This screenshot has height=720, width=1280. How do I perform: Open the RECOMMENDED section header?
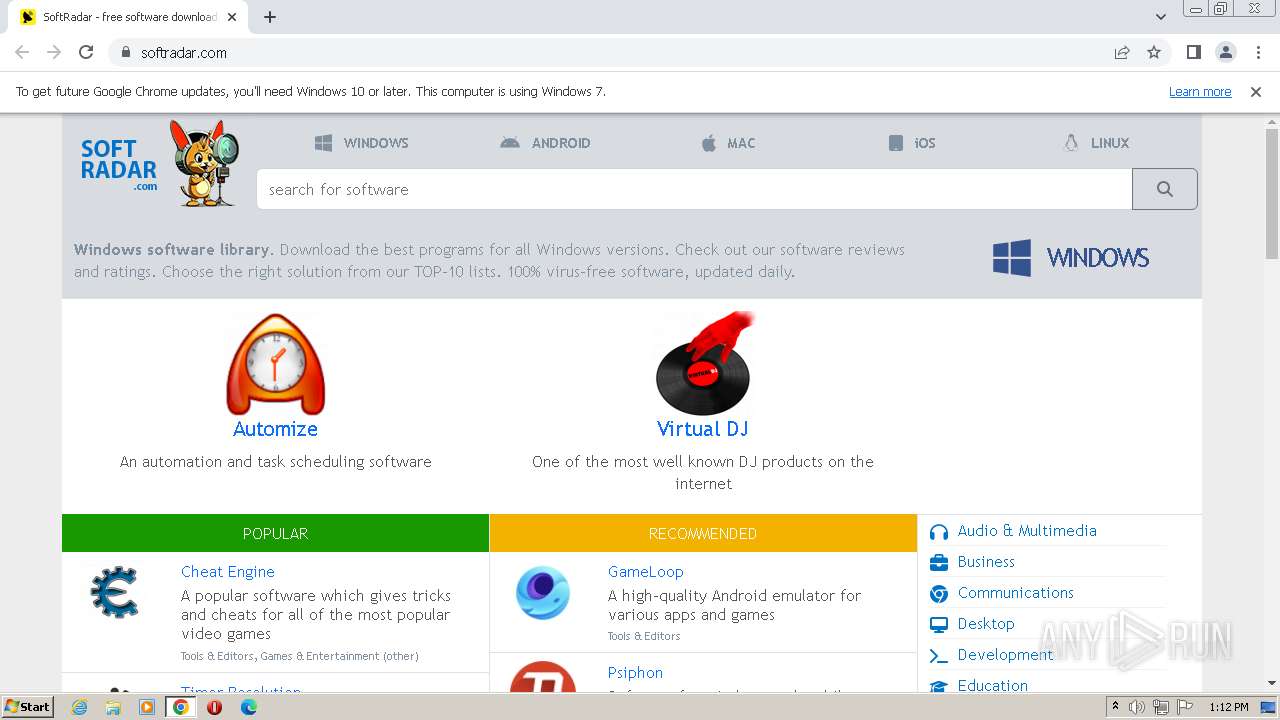pos(703,533)
